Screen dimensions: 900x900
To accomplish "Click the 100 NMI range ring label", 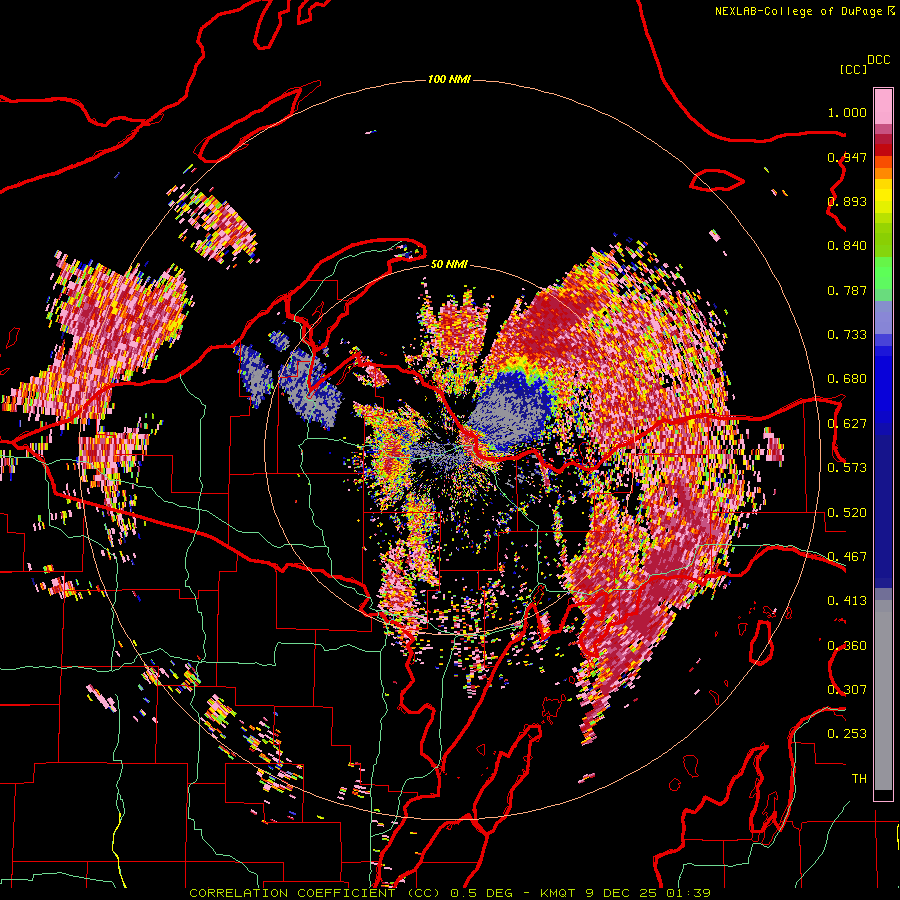I will [x=449, y=79].
